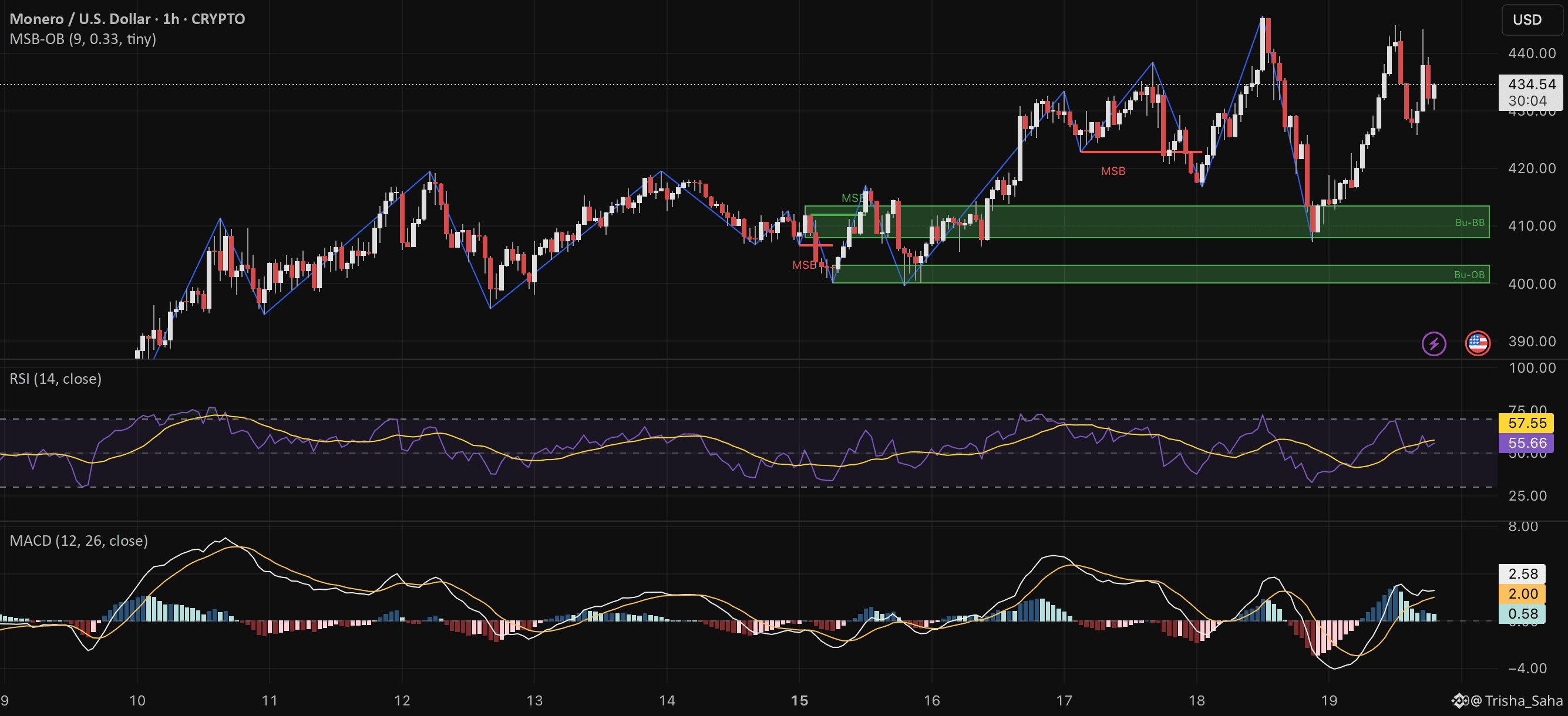Image resolution: width=1568 pixels, height=716 pixels.
Task: Click the orange 2.00 signal value label
Action: click(x=1522, y=594)
